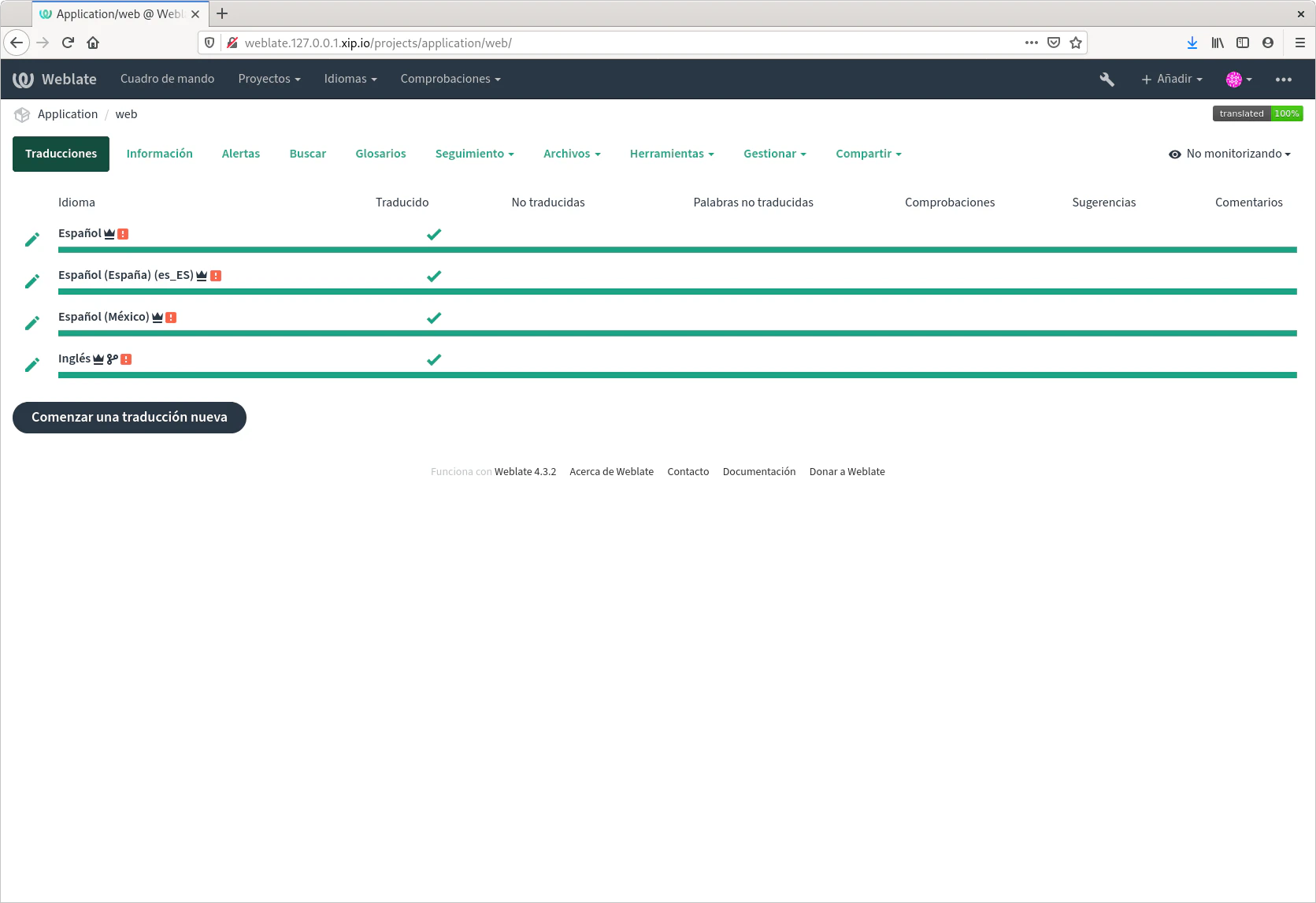Open the wrench management icon in navbar
This screenshot has width=1316, height=903.
[1107, 79]
